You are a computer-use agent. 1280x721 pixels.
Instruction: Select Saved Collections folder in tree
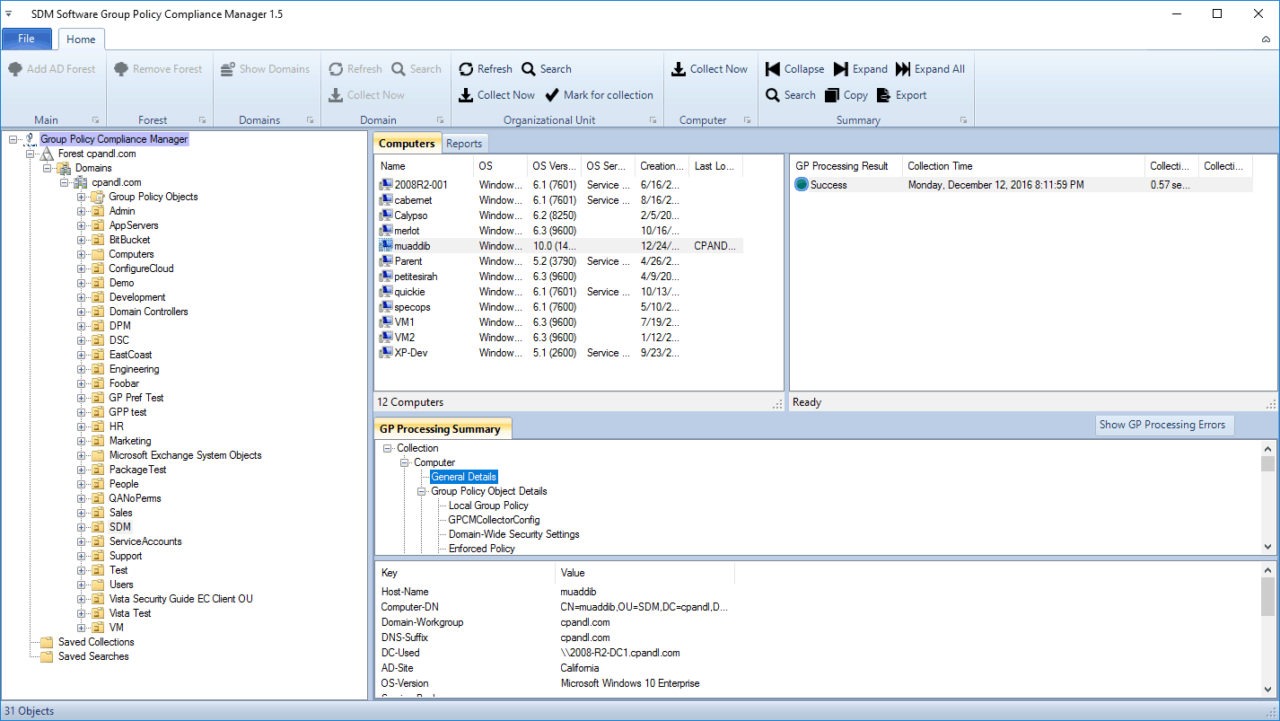95,642
